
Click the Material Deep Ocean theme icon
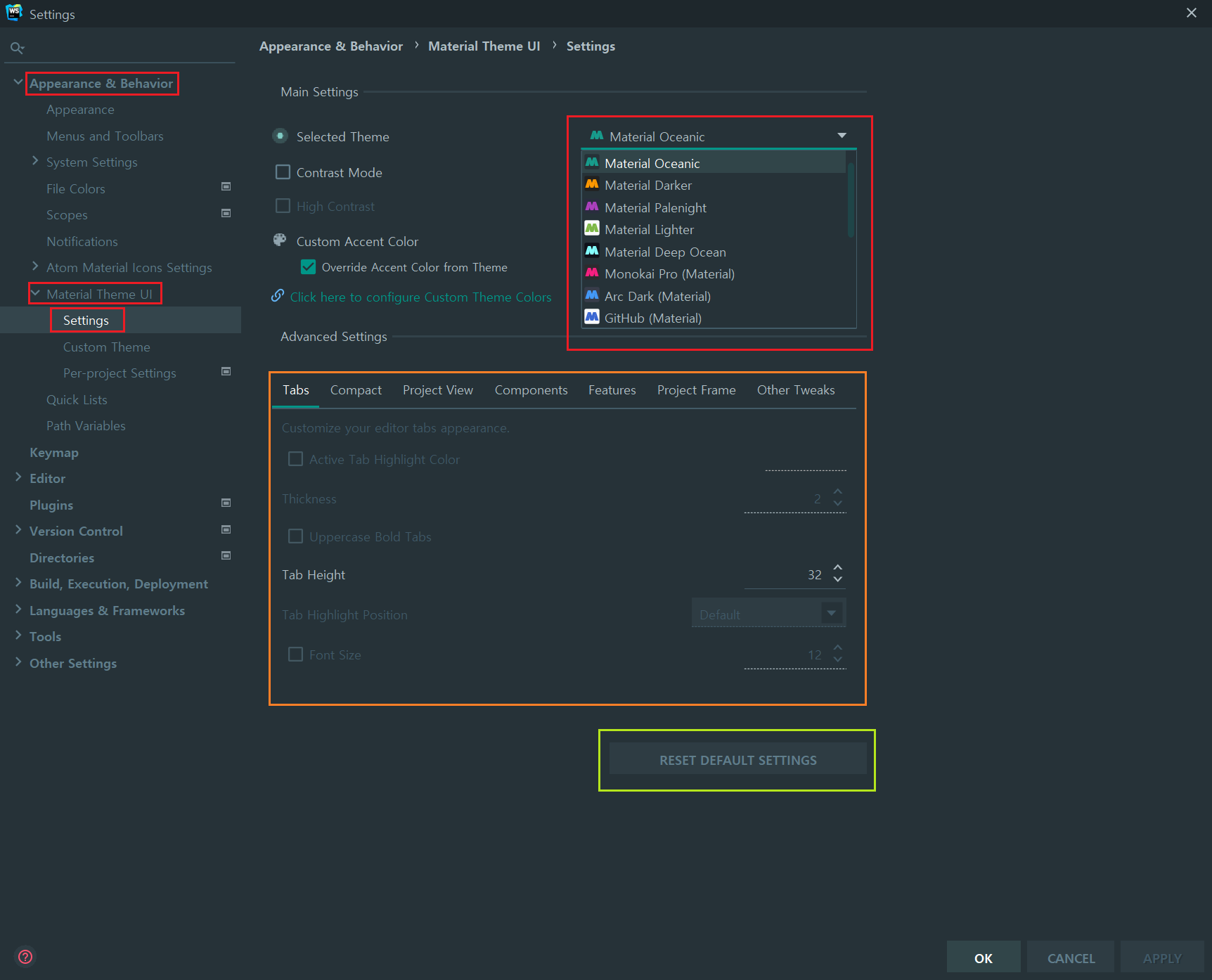click(x=592, y=251)
